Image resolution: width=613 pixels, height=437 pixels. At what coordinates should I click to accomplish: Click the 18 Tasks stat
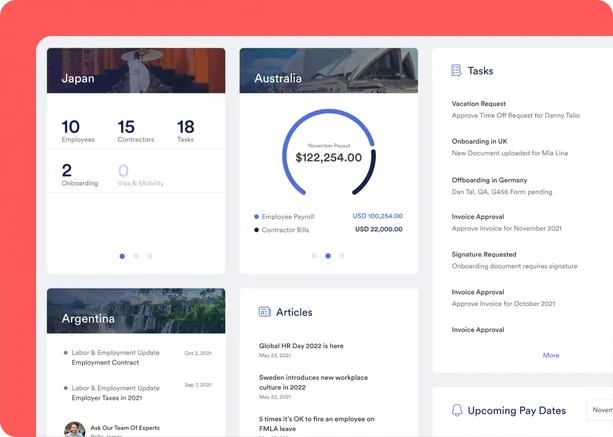[x=185, y=131]
